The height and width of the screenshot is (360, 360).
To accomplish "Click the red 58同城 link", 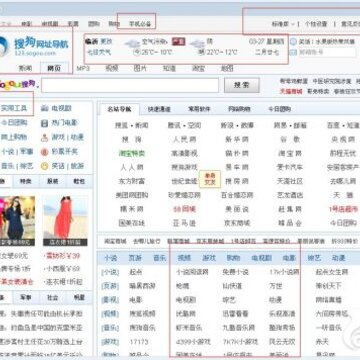I will point(185,209).
